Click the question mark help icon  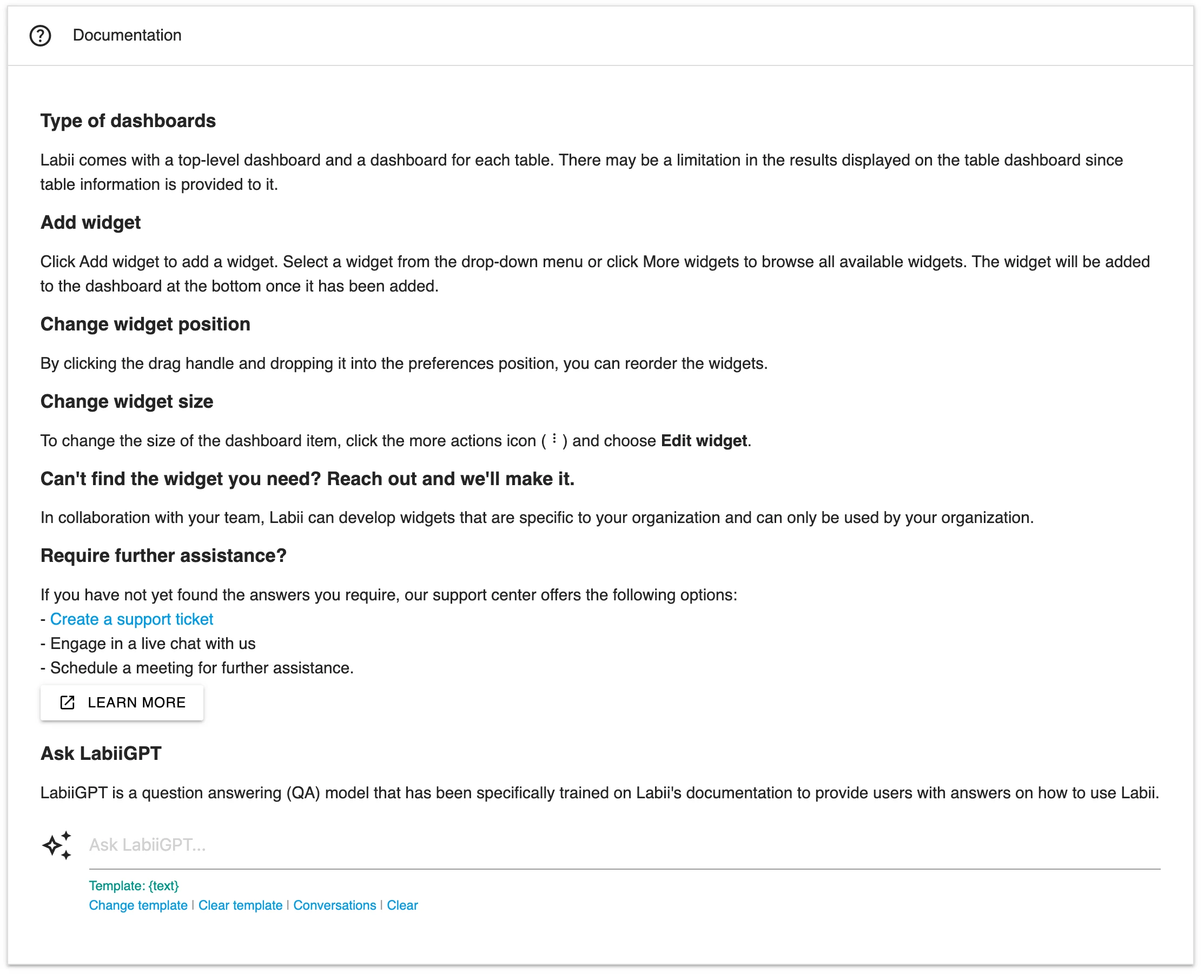tap(40, 36)
